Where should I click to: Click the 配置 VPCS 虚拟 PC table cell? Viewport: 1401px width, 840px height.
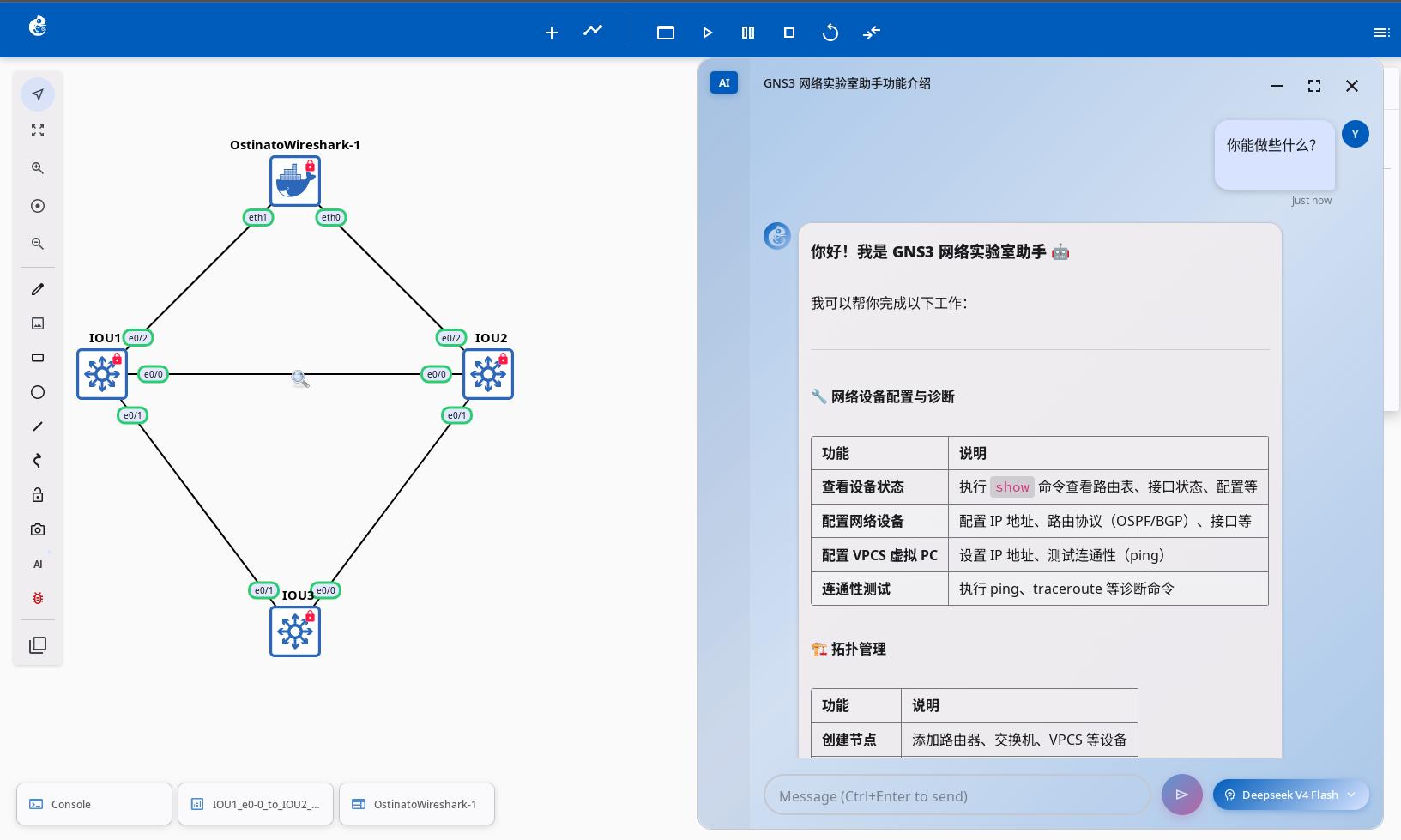click(879, 555)
